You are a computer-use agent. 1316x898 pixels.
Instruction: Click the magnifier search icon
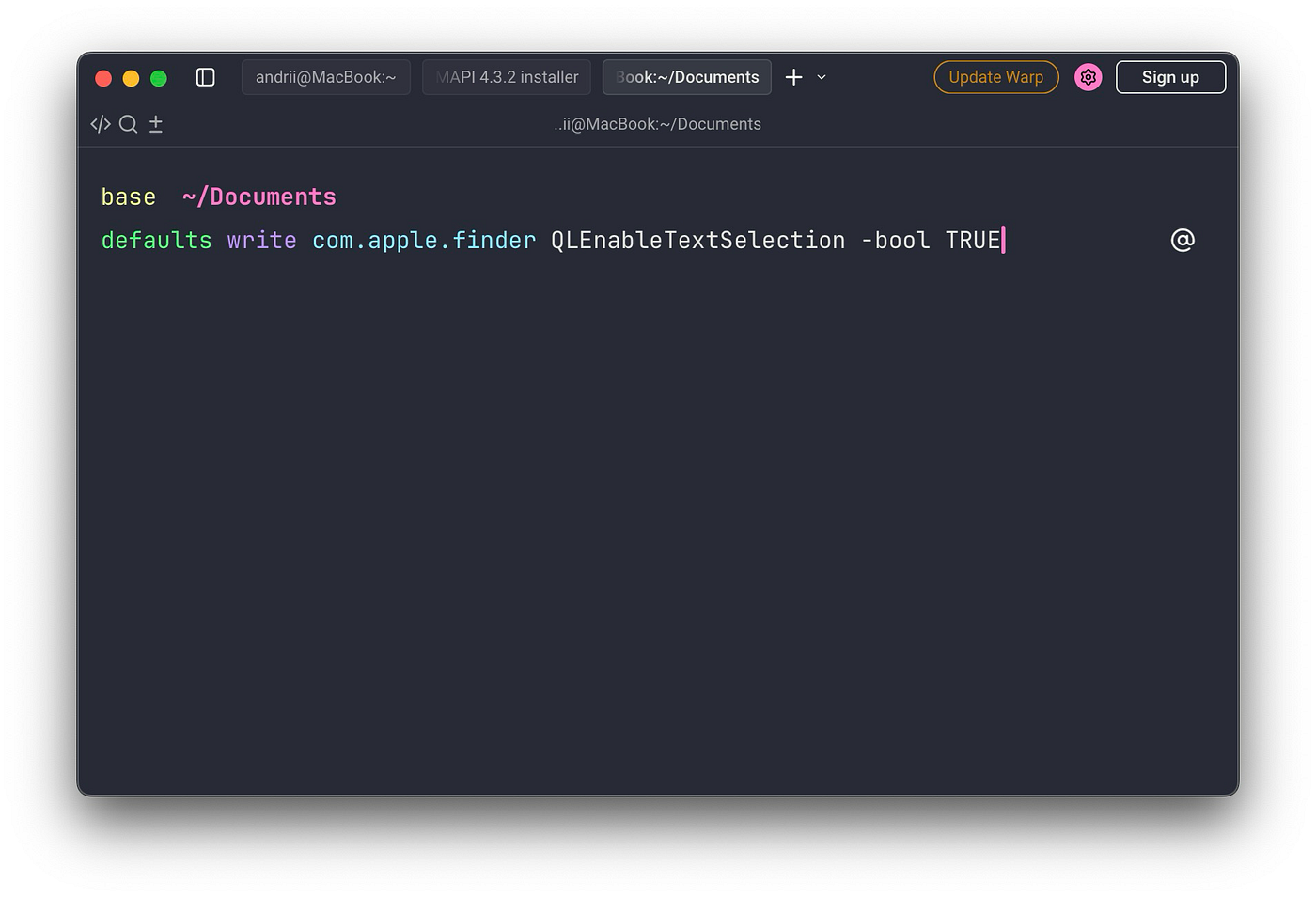[129, 124]
